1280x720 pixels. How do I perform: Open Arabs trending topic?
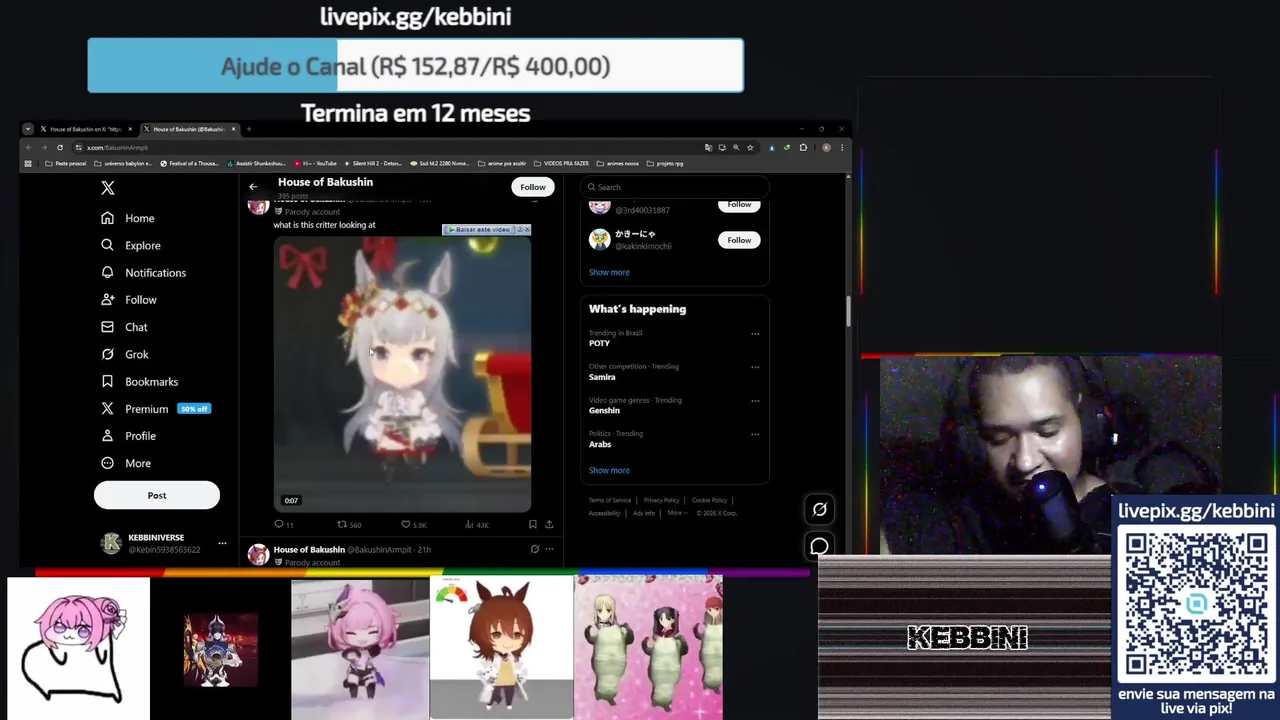point(600,444)
